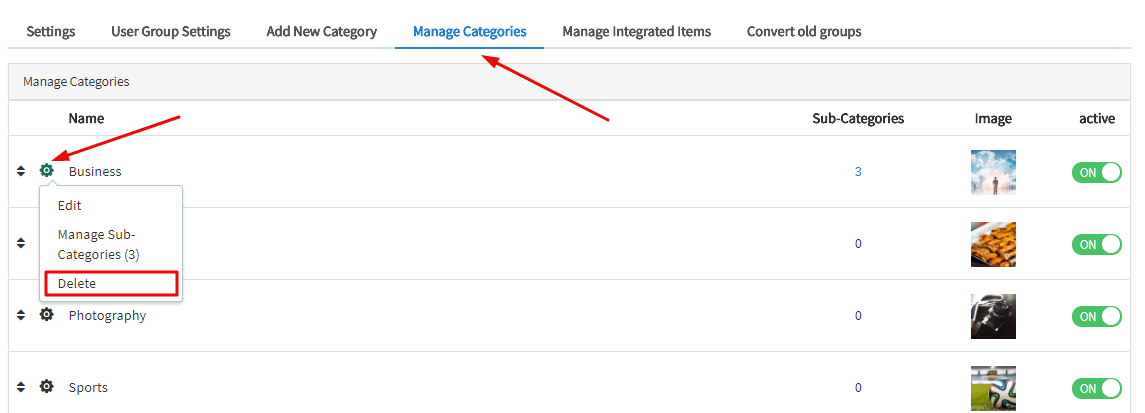This screenshot has height=413, width=1145.
Task: Toggle the Sports category active switch
Action: (1096, 388)
